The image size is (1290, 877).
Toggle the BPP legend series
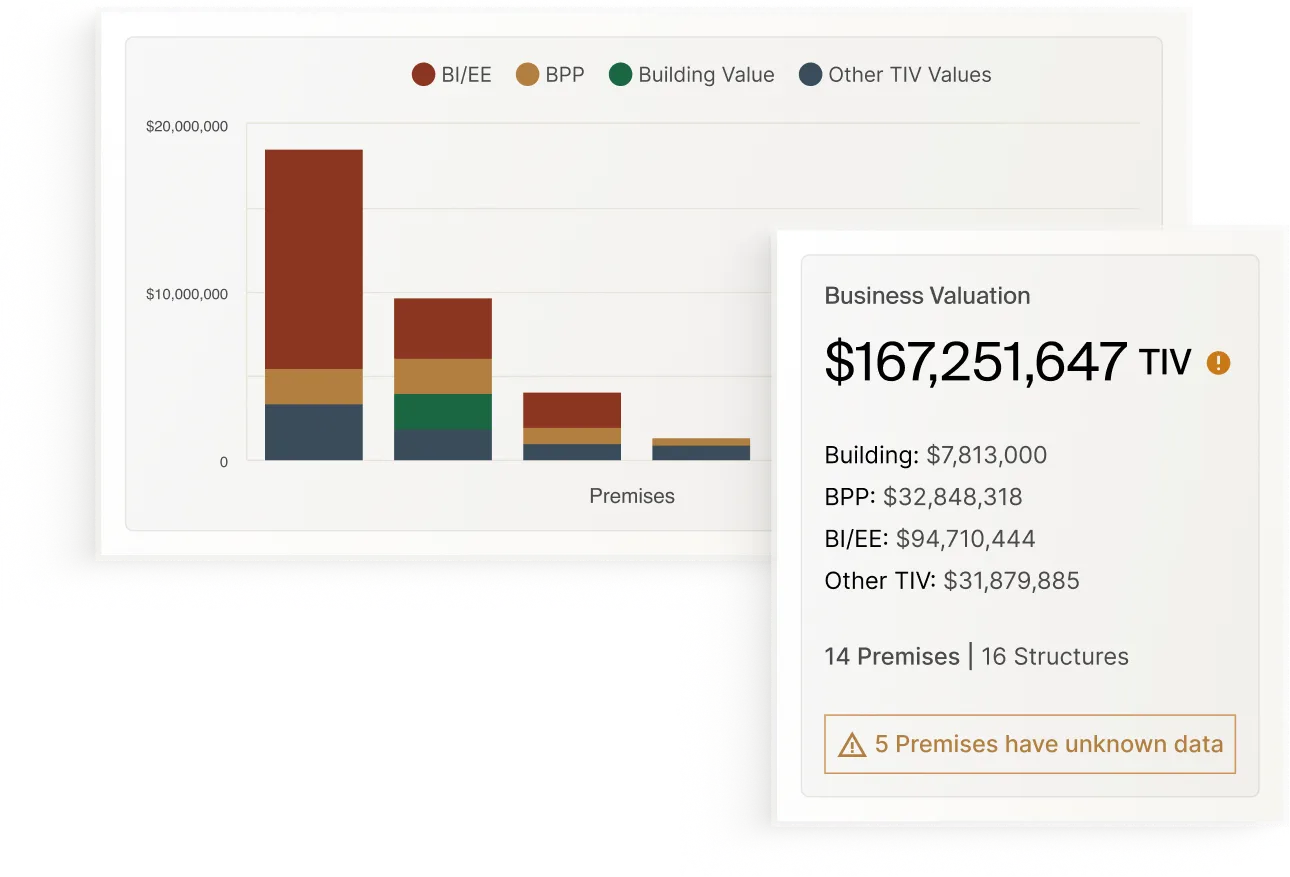550,74
